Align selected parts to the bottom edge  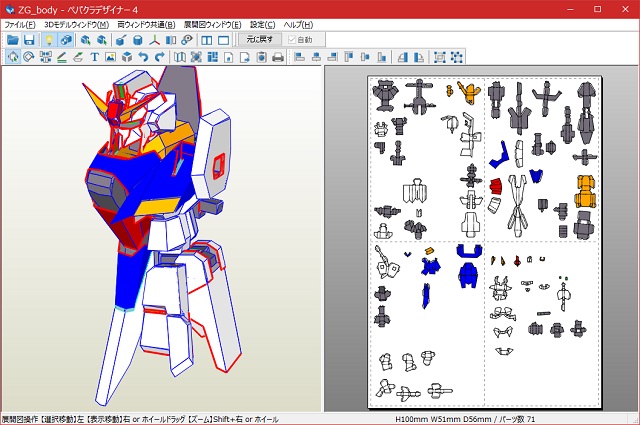click(x=381, y=57)
